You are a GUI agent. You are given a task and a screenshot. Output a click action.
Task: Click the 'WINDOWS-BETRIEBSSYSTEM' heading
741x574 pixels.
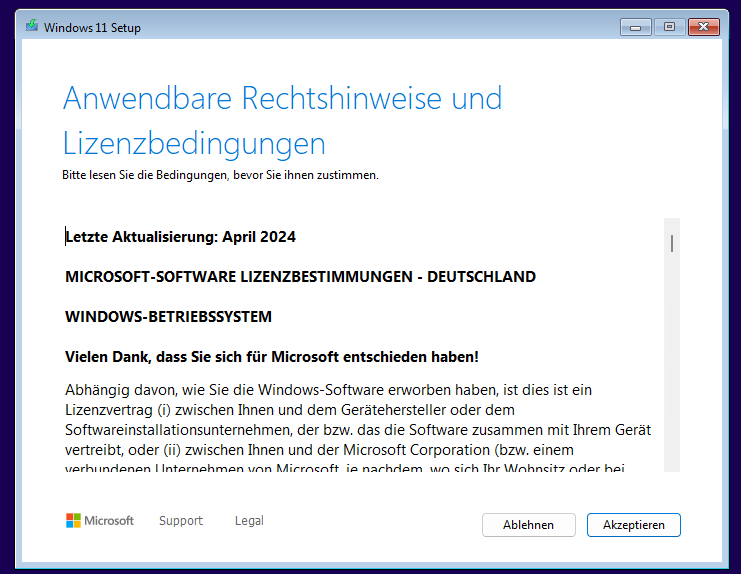(x=169, y=317)
